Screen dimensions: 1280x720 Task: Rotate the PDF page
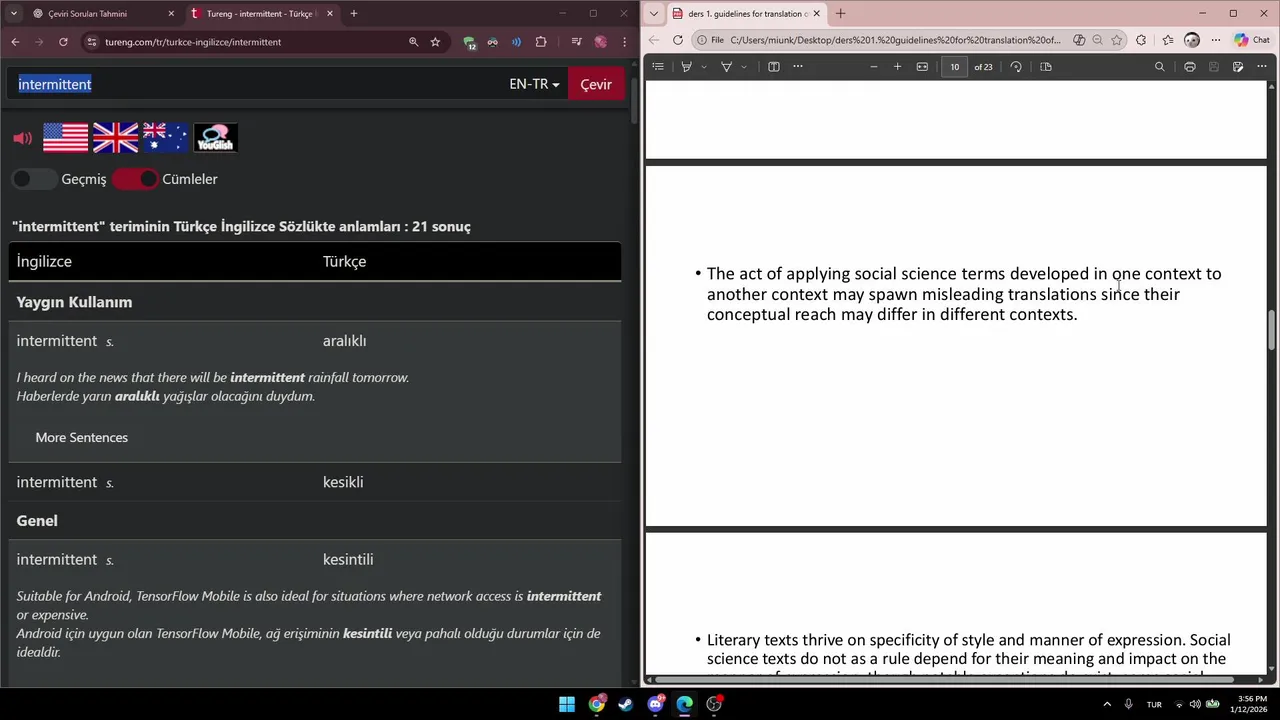[x=1016, y=67]
